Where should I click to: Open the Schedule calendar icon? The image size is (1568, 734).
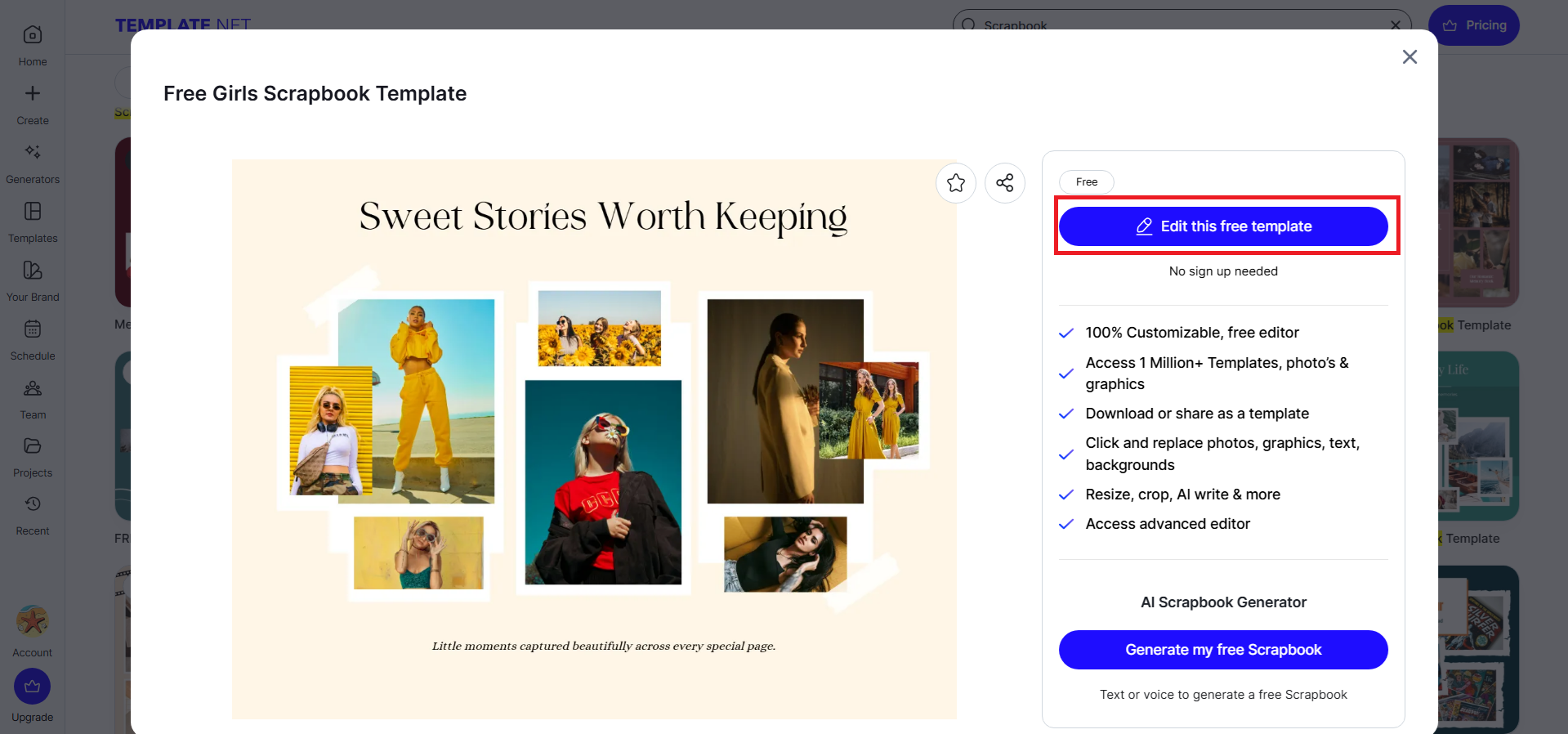click(33, 329)
